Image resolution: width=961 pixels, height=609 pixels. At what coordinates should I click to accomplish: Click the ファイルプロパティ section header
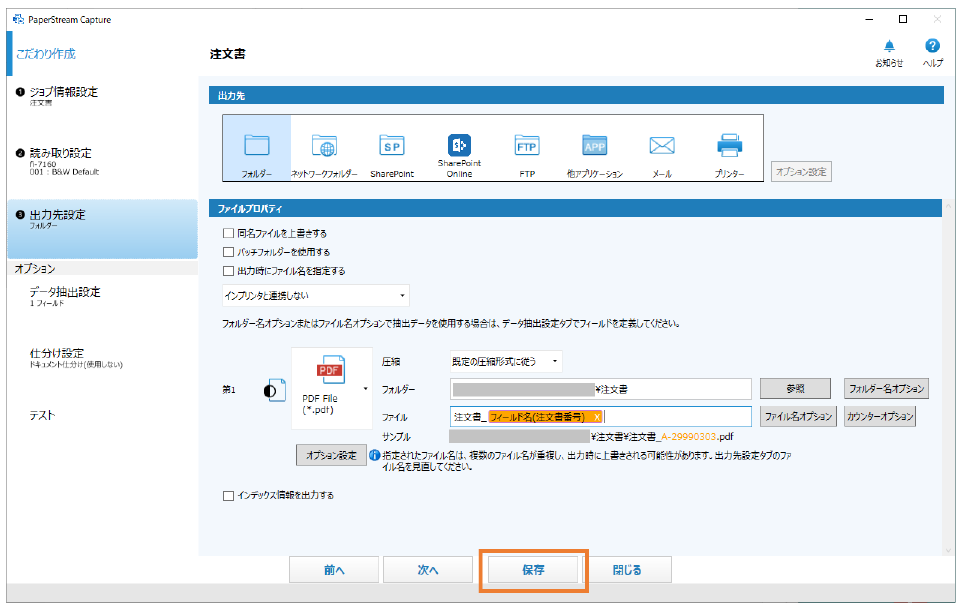pyautogui.click(x=575, y=208)
